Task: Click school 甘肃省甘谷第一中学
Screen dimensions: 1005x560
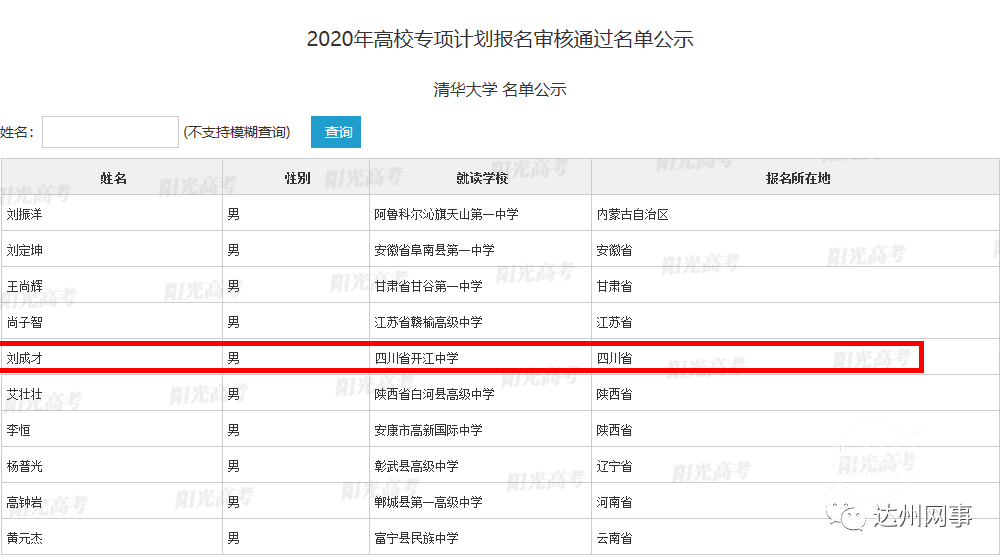Action: [x=428, y=286]
